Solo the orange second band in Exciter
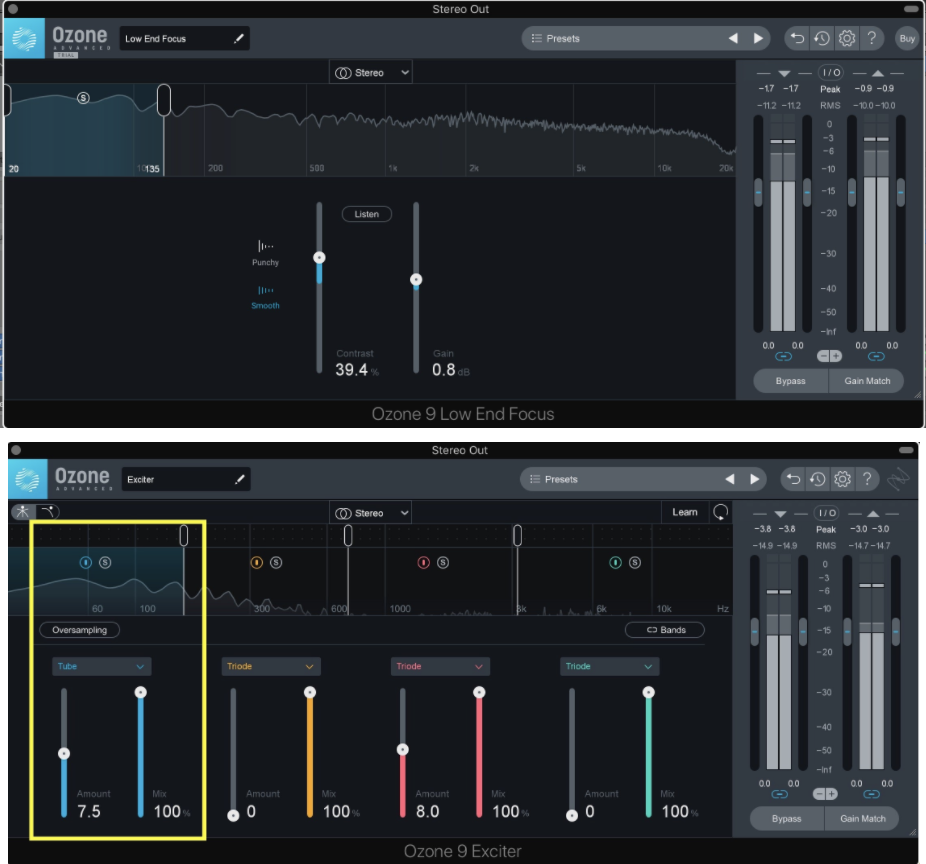The width and height of the screenshot is (926, 864). 276,563
